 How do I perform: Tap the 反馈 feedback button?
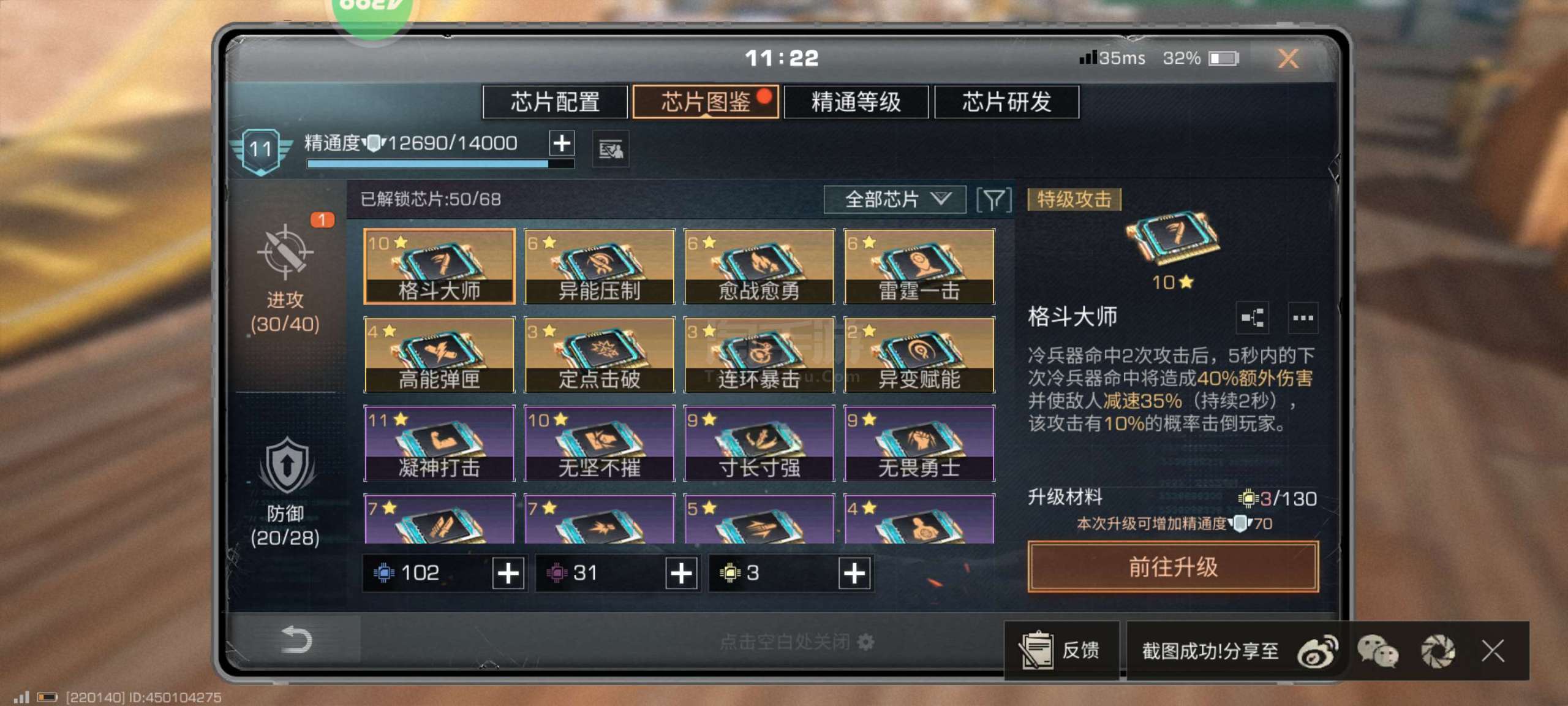[1061, 651]
